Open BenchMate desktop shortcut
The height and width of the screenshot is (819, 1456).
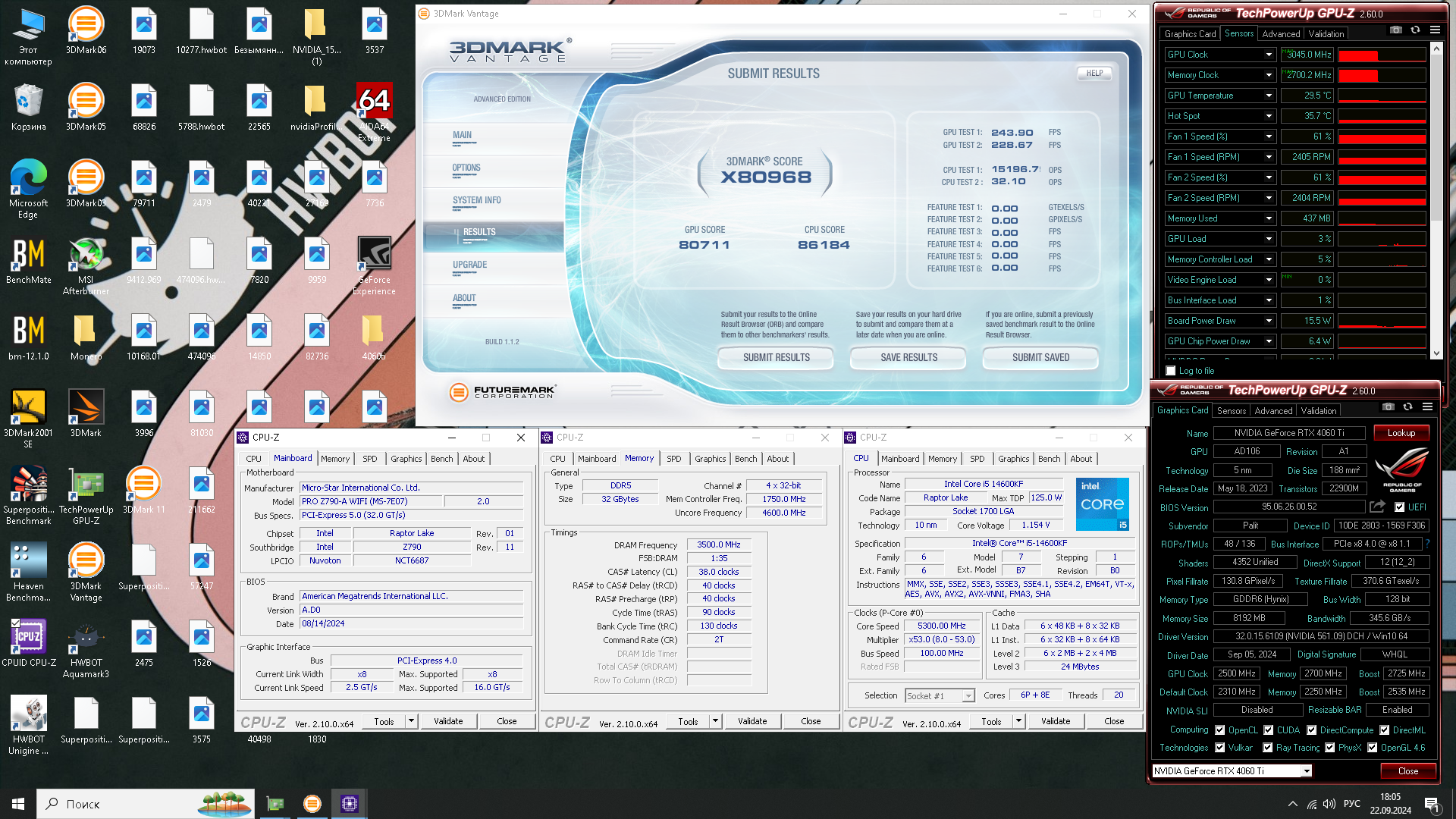(x=28, y=260)
